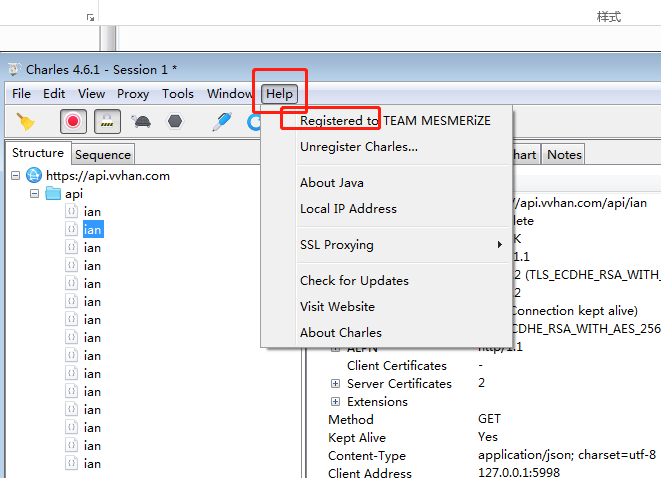Click the Charles app icon in title bar
The image size is (661, 478).
[x=14, y=69]
